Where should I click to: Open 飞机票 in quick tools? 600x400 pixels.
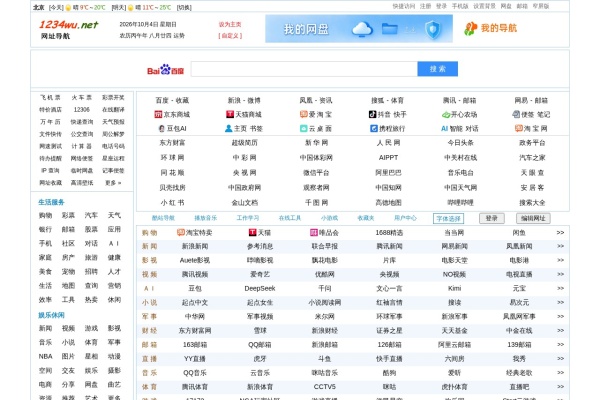[51, 98]
